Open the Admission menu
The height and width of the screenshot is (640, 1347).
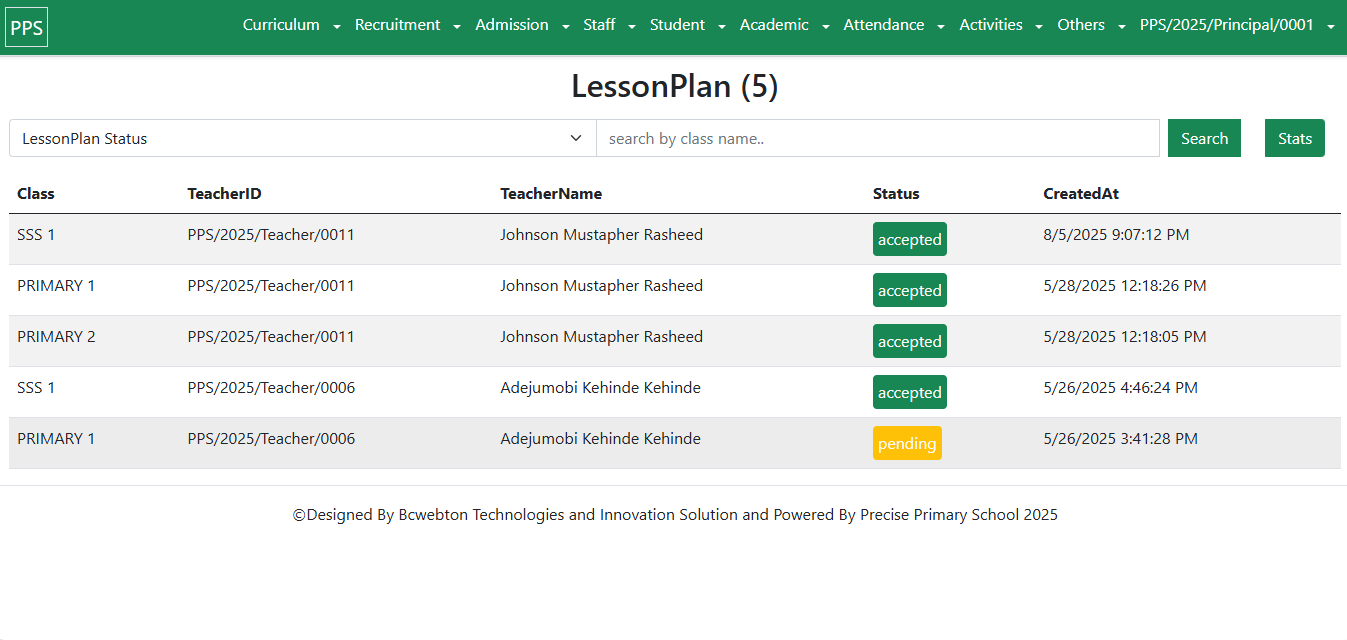(x=521, y=25)
